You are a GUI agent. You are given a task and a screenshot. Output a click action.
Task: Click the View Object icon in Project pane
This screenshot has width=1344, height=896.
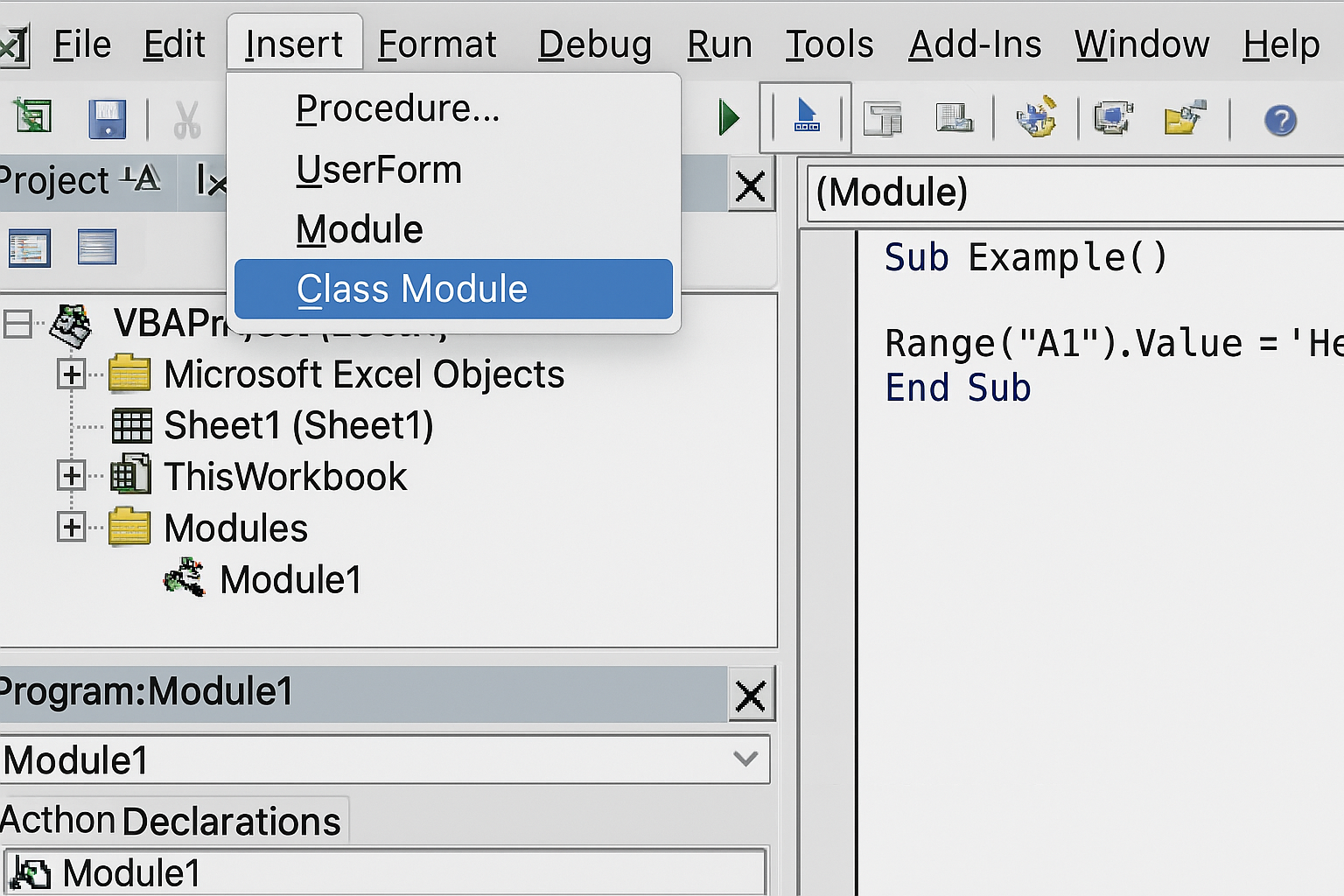[96, 247]
